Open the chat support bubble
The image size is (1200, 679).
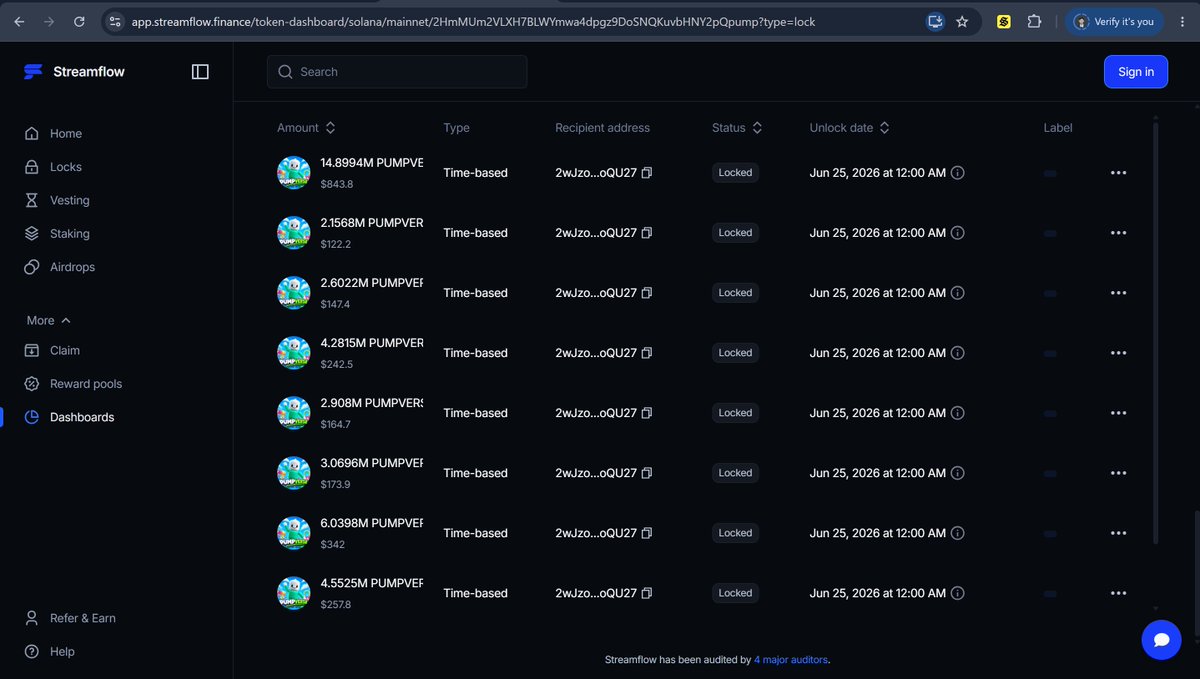(x=1161, y=639)
